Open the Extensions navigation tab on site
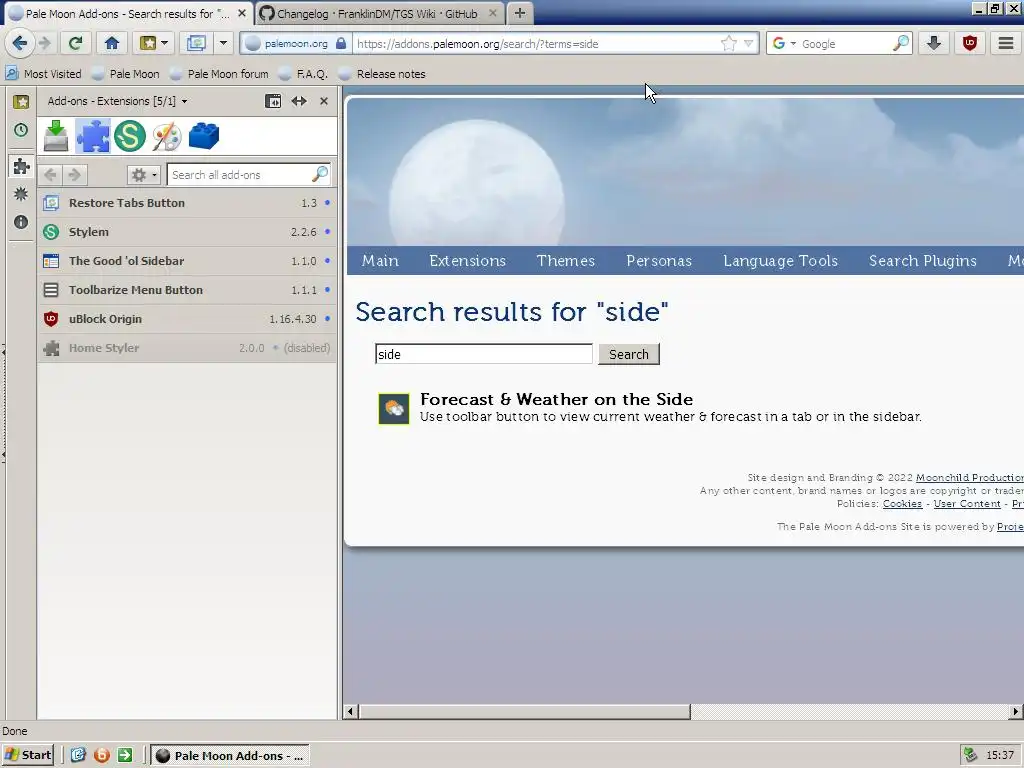 click(x=468, y=261)
